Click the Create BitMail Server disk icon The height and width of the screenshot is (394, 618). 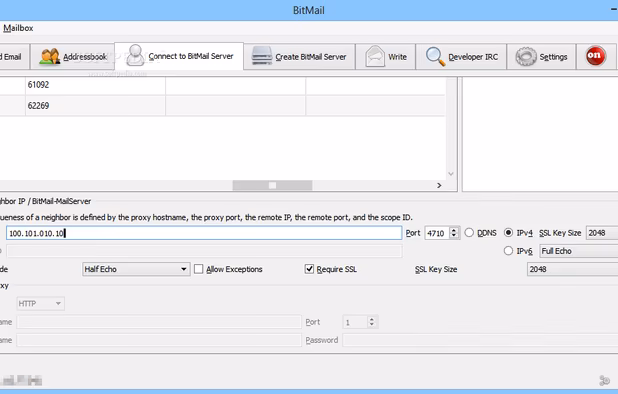pyautogui.click(x=262, y=56)
